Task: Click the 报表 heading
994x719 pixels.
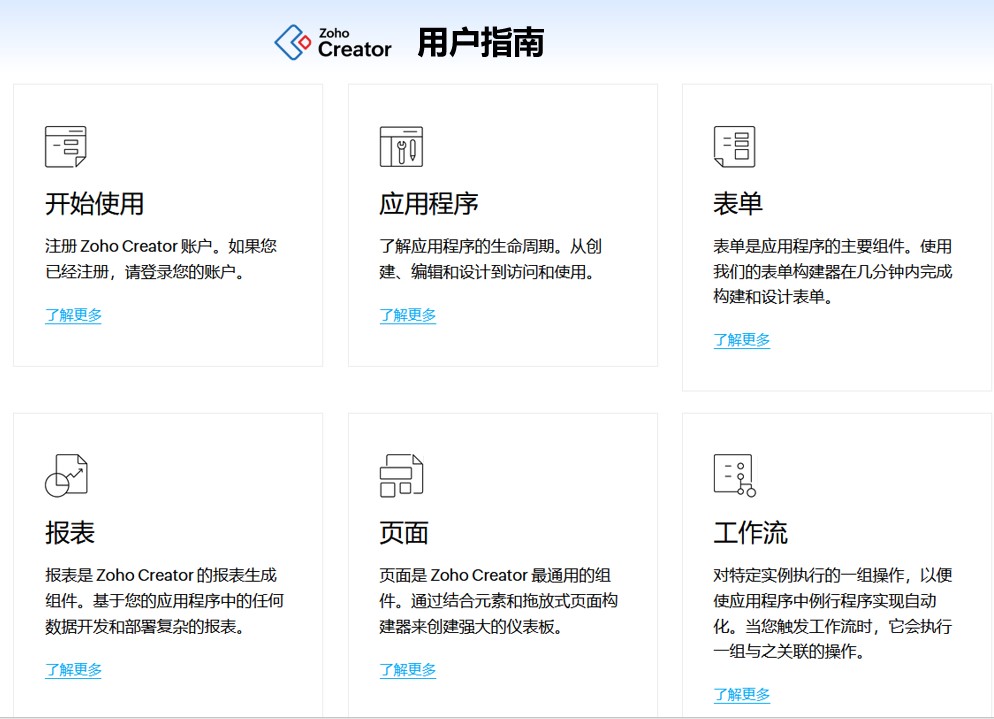Action: point(70,533)
